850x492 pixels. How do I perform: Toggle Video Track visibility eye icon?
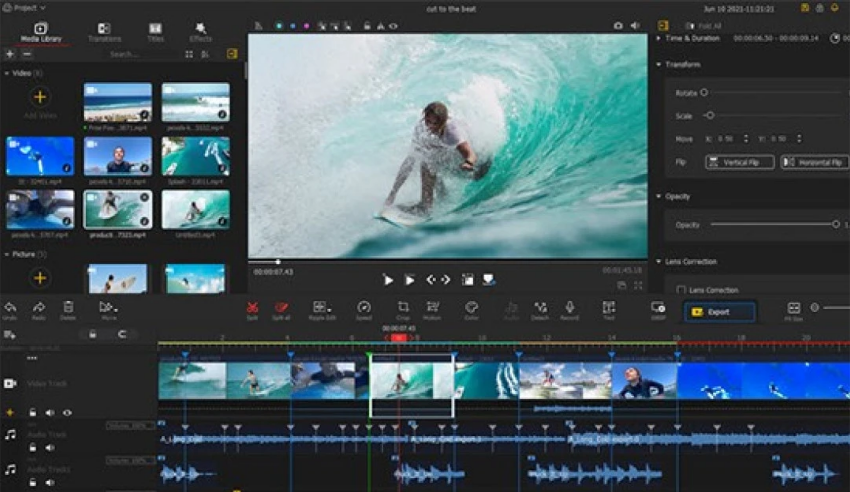coord(67,412)
